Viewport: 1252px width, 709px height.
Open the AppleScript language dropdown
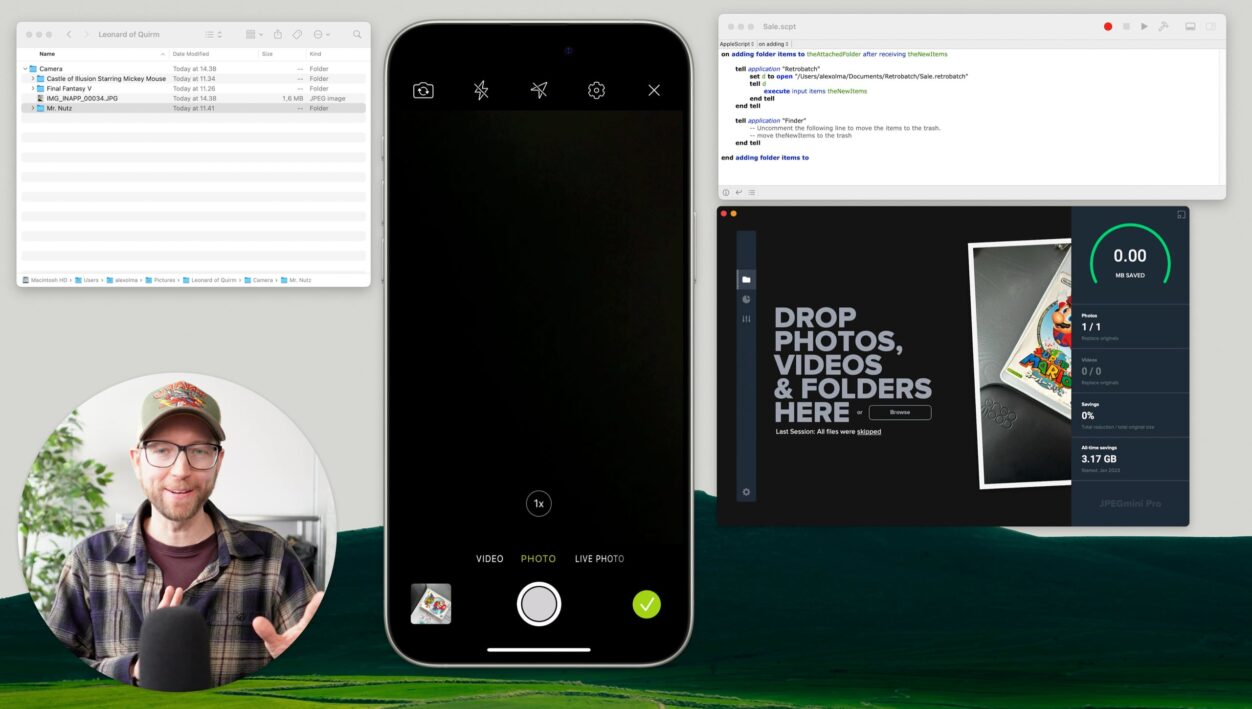(x=736, y=44)
